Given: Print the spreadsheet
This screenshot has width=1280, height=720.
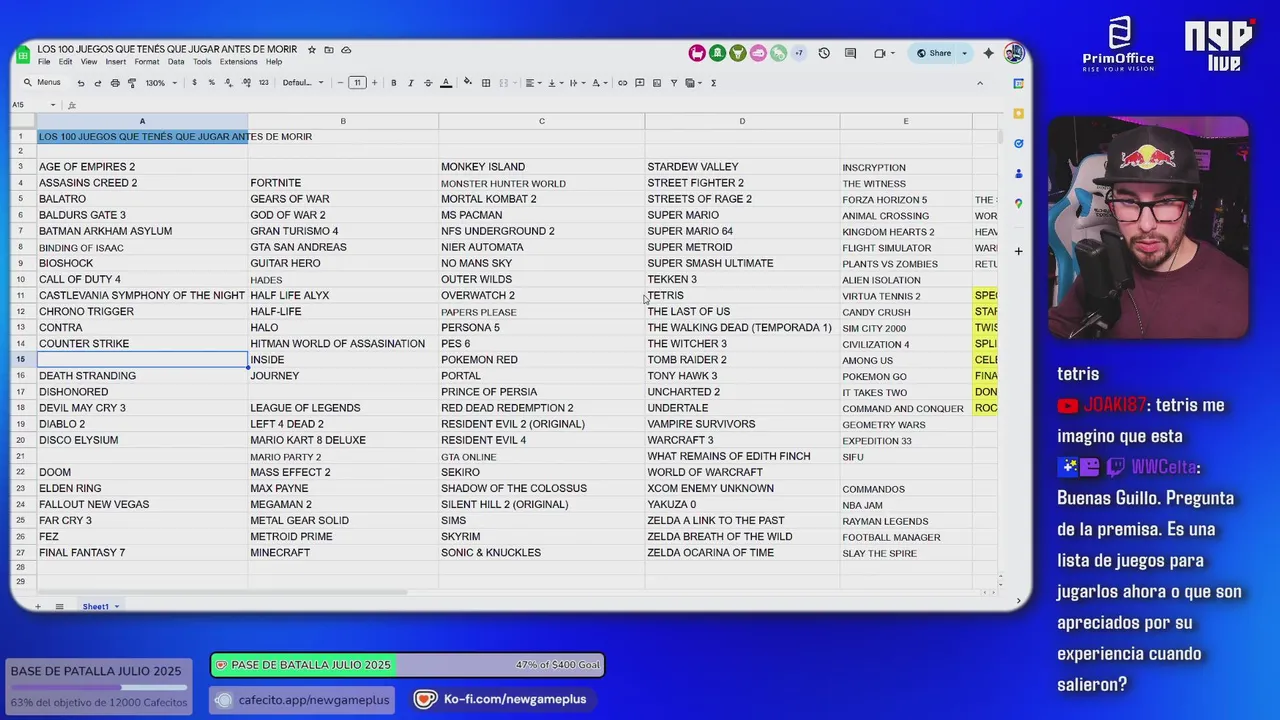Looking at the screenshot, I should pos(115,83).
